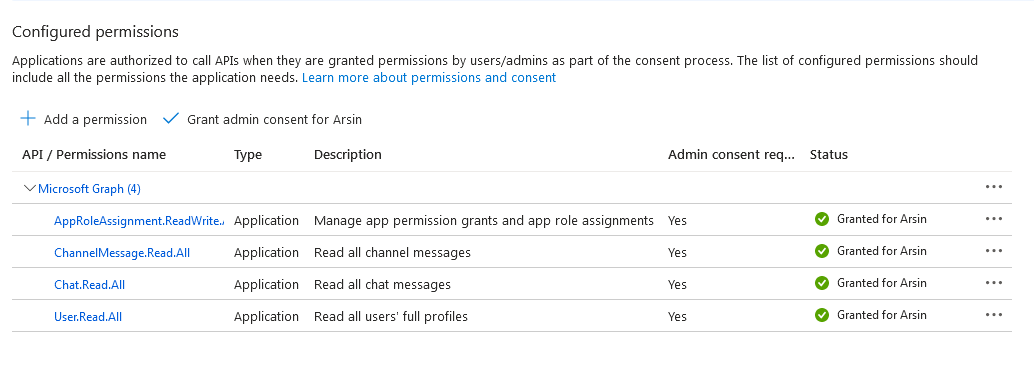This screenshot has width=1034, height=372.
Task: Click green granted icon for Chat.Read.All
Action: click(x=822, y=283)
